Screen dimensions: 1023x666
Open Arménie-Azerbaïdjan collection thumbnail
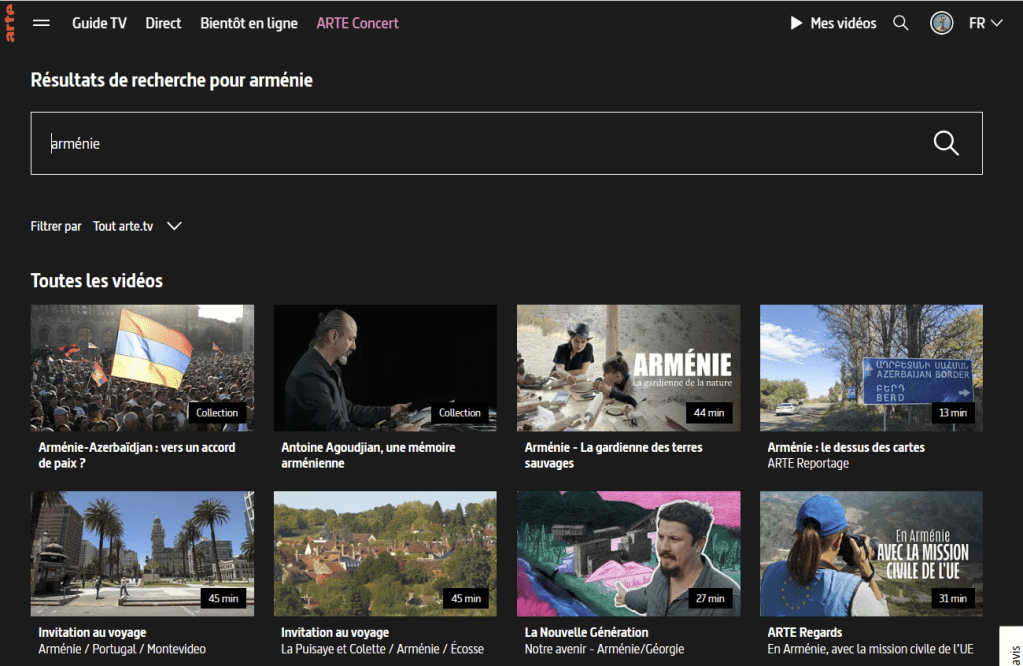click(142, 367)
